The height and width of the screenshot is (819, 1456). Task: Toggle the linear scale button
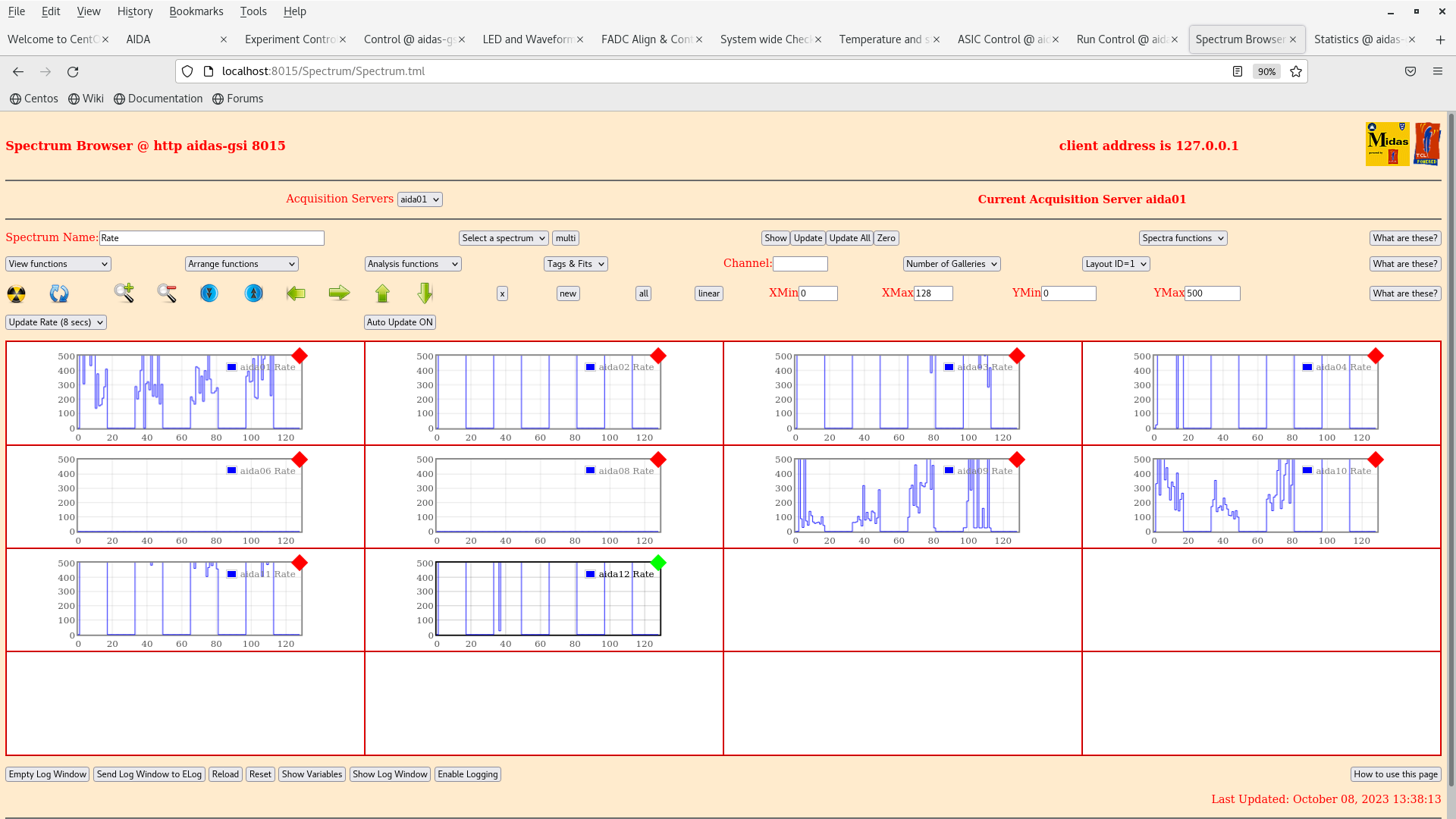(x=708, y=293)
